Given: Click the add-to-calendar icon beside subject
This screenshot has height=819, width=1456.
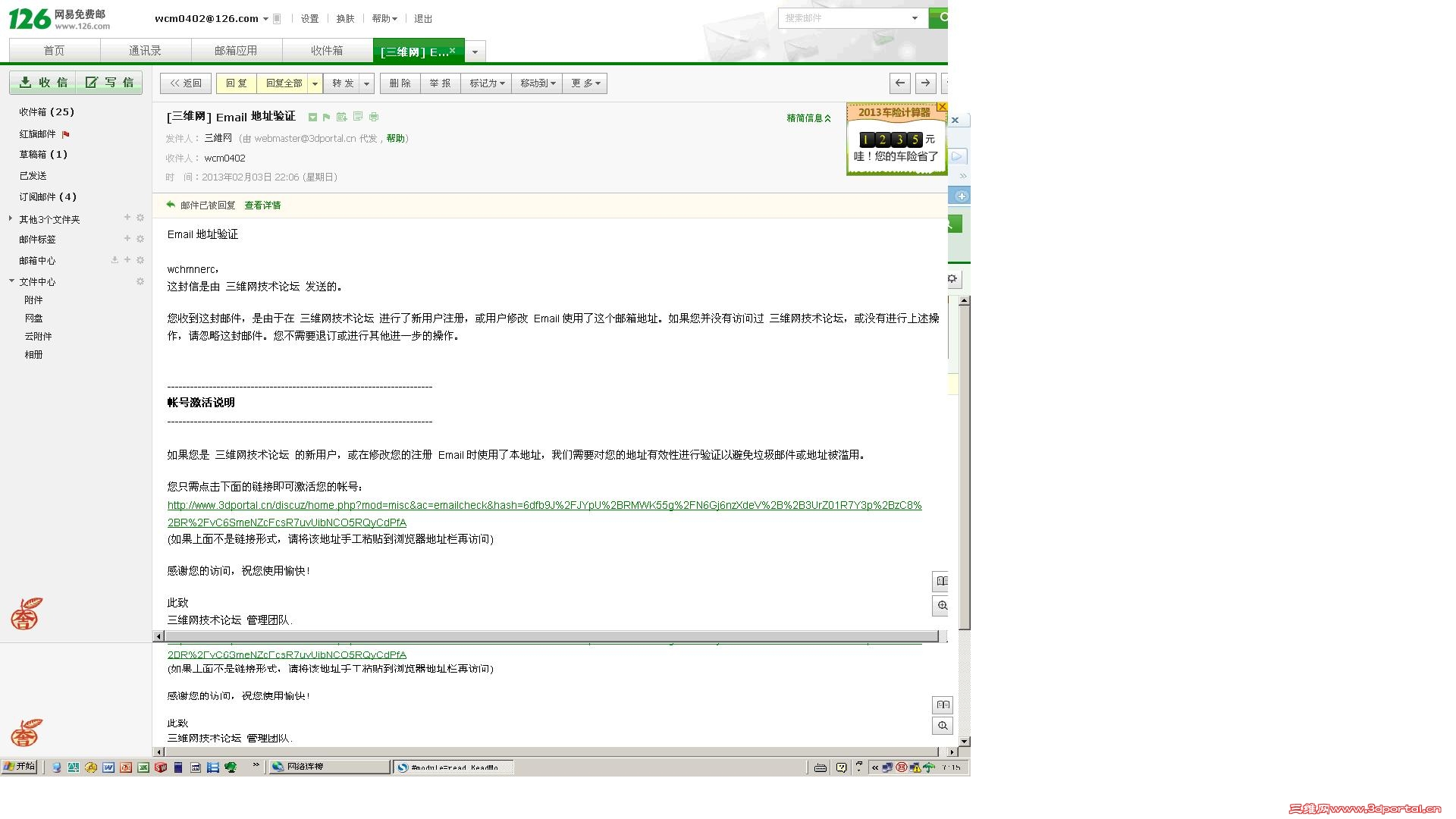Looking at the screenshot, I should [x=342, y=117].
